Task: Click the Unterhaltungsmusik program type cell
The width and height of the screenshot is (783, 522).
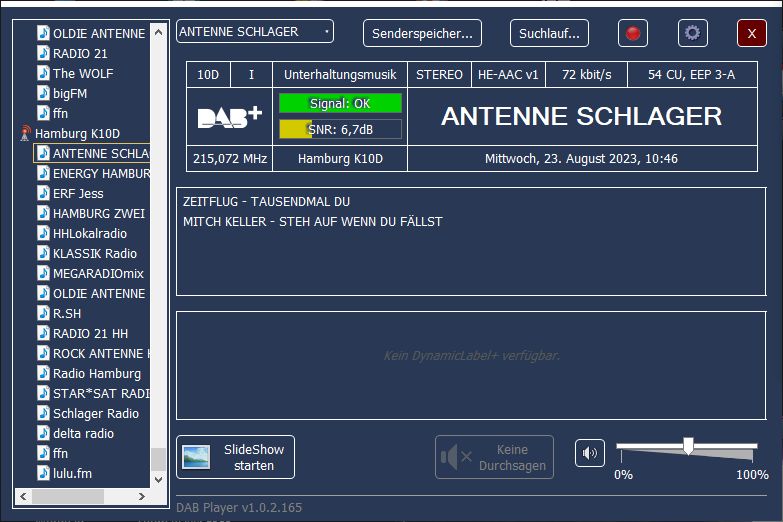Action: [x=340, y=75]
